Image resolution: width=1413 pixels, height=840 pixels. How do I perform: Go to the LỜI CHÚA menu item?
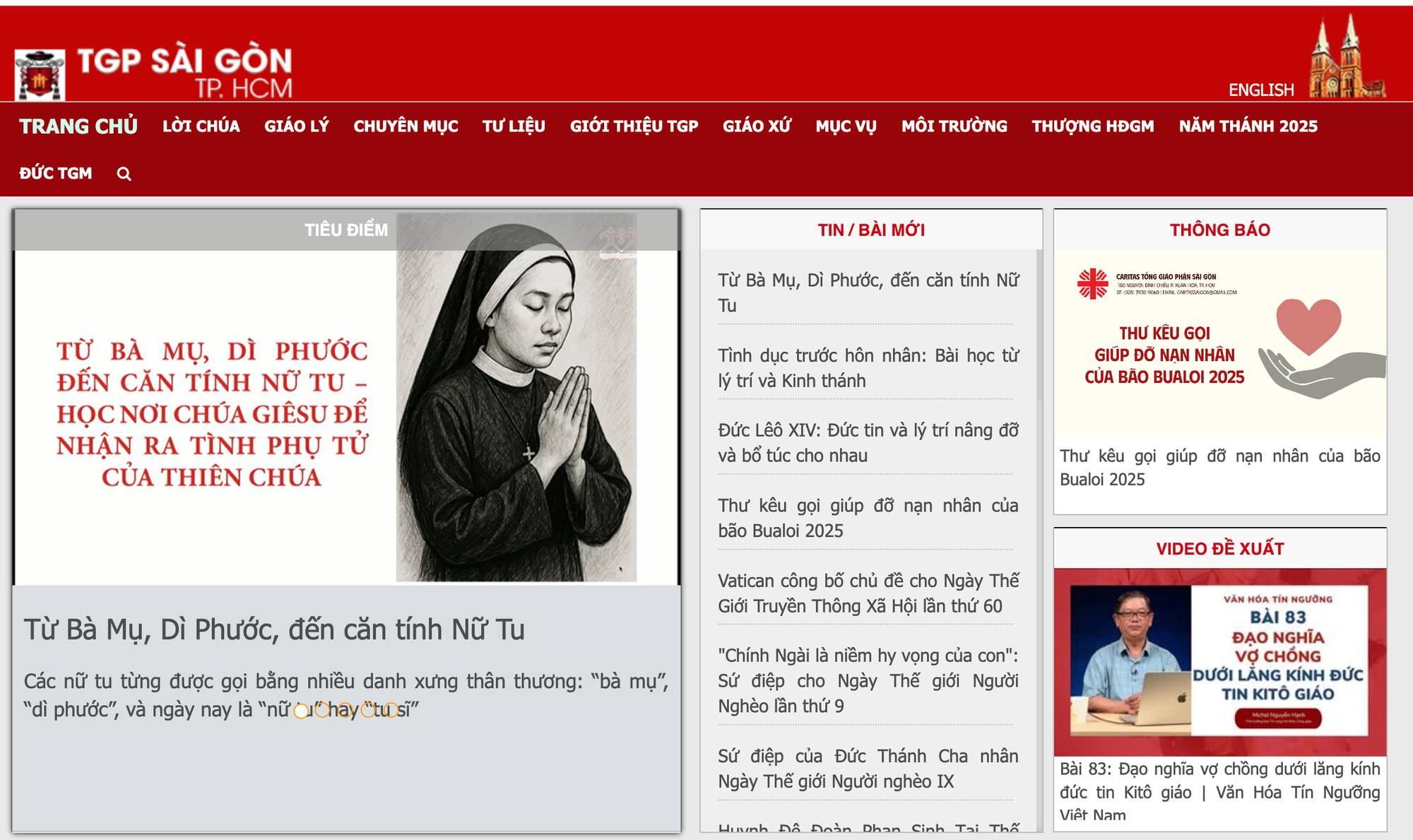(201, 126)
